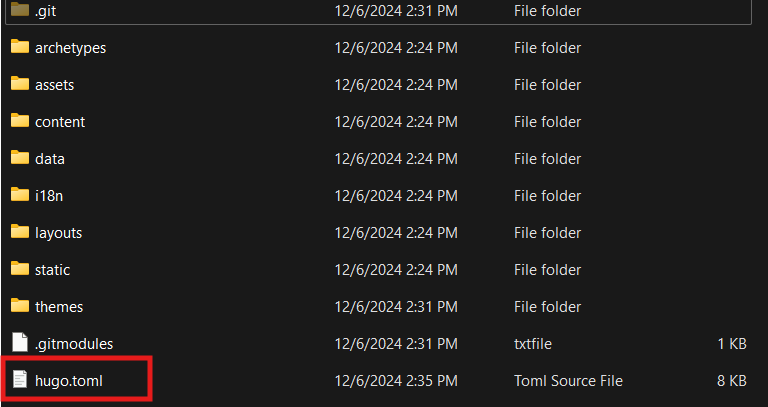Viewport: 768px width, 407px height.
Task: Click the 8 KB file size
Action: pos(732,381)
